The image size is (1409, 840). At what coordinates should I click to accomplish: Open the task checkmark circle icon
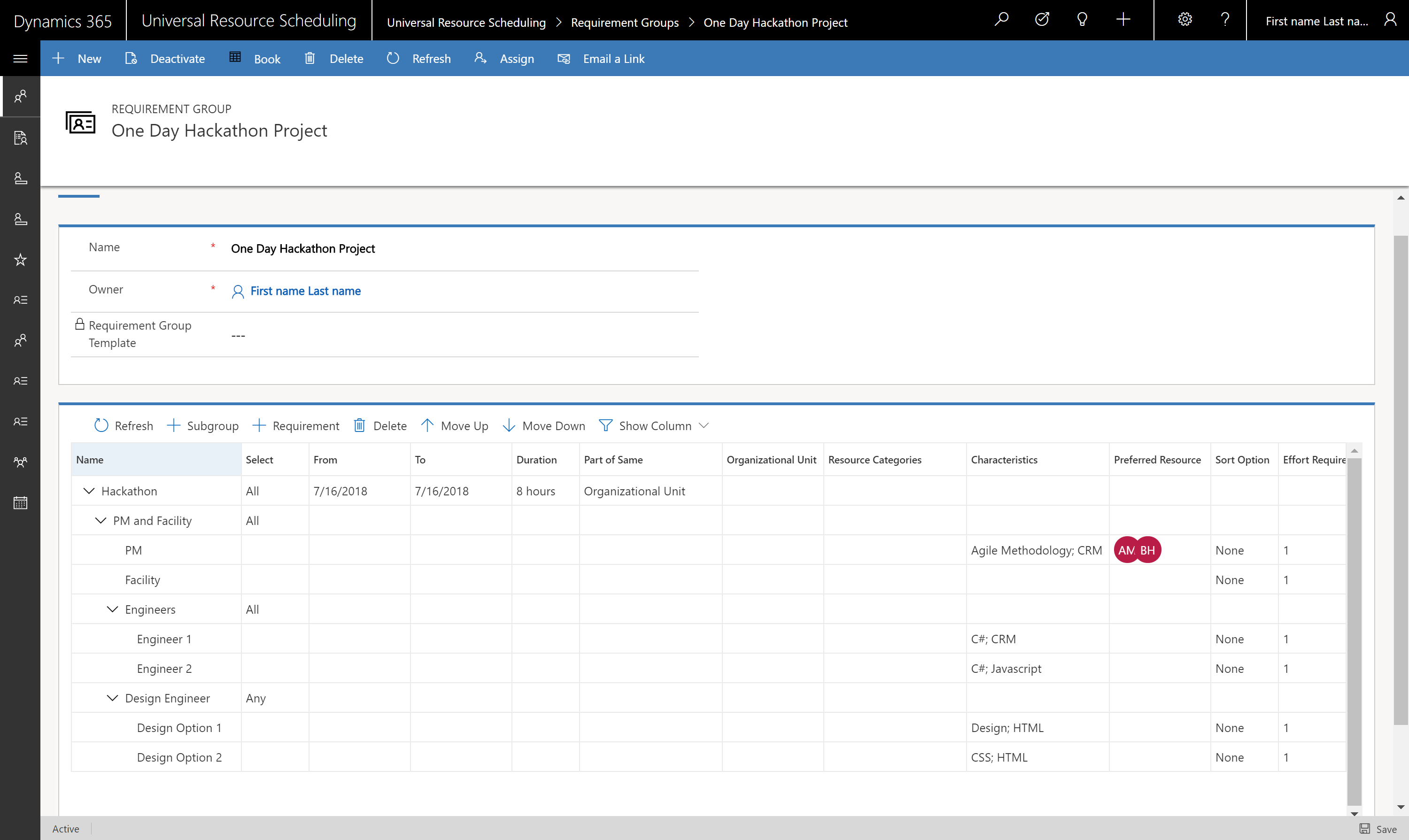tap(1042, 20)
